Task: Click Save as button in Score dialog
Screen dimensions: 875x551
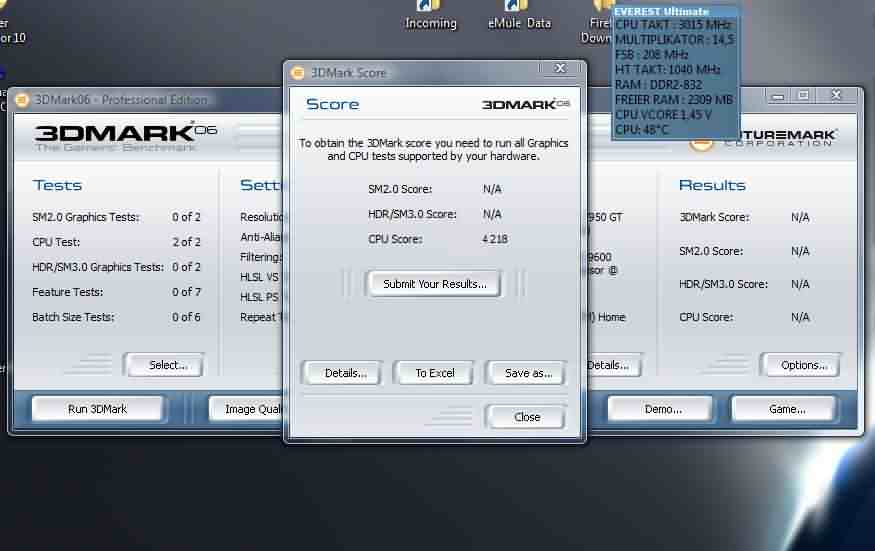Action: pyautogui.click(x=528, y=373)
